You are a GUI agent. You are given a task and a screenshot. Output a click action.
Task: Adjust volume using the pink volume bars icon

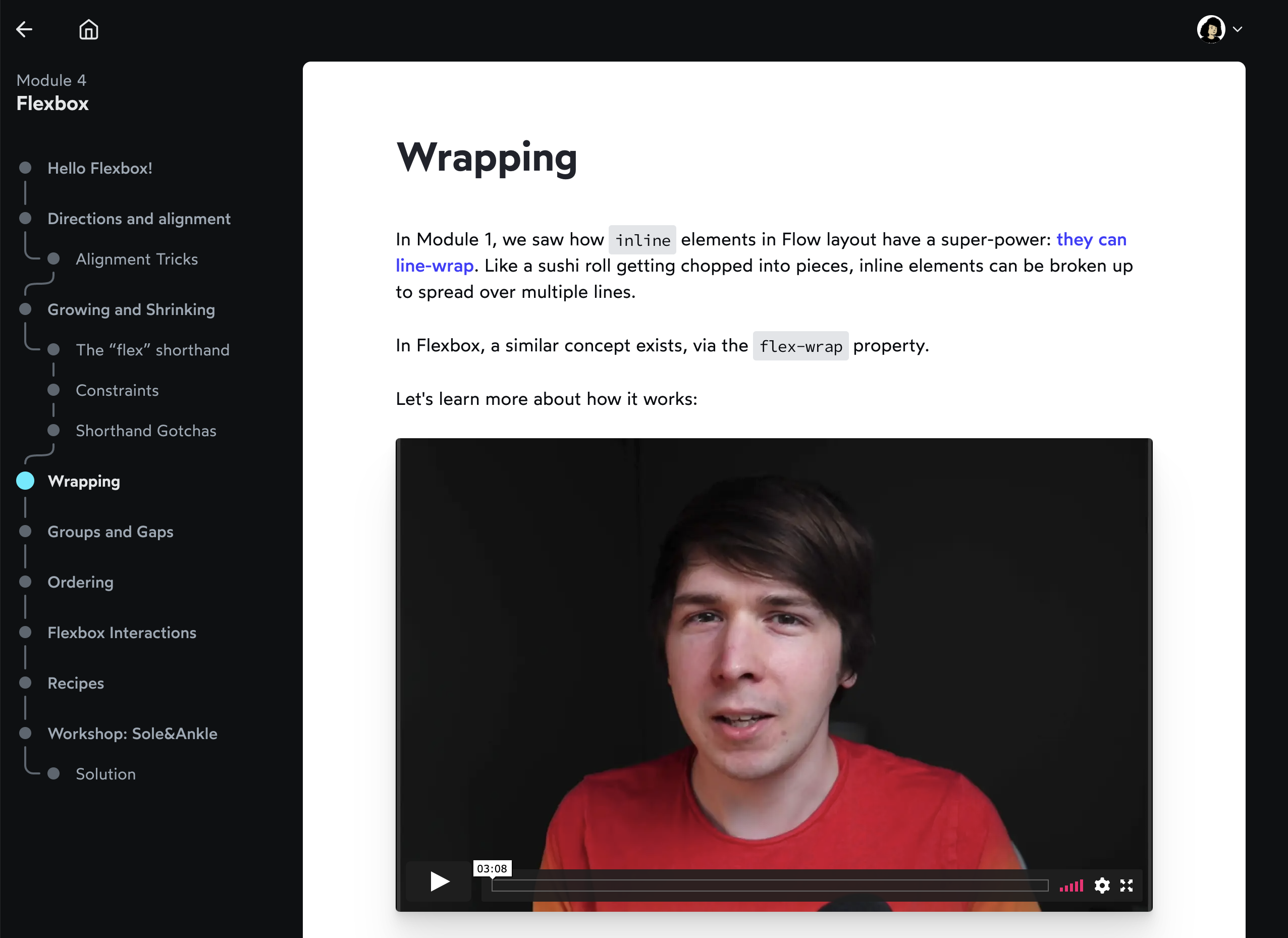click(x=1071, y=885)
